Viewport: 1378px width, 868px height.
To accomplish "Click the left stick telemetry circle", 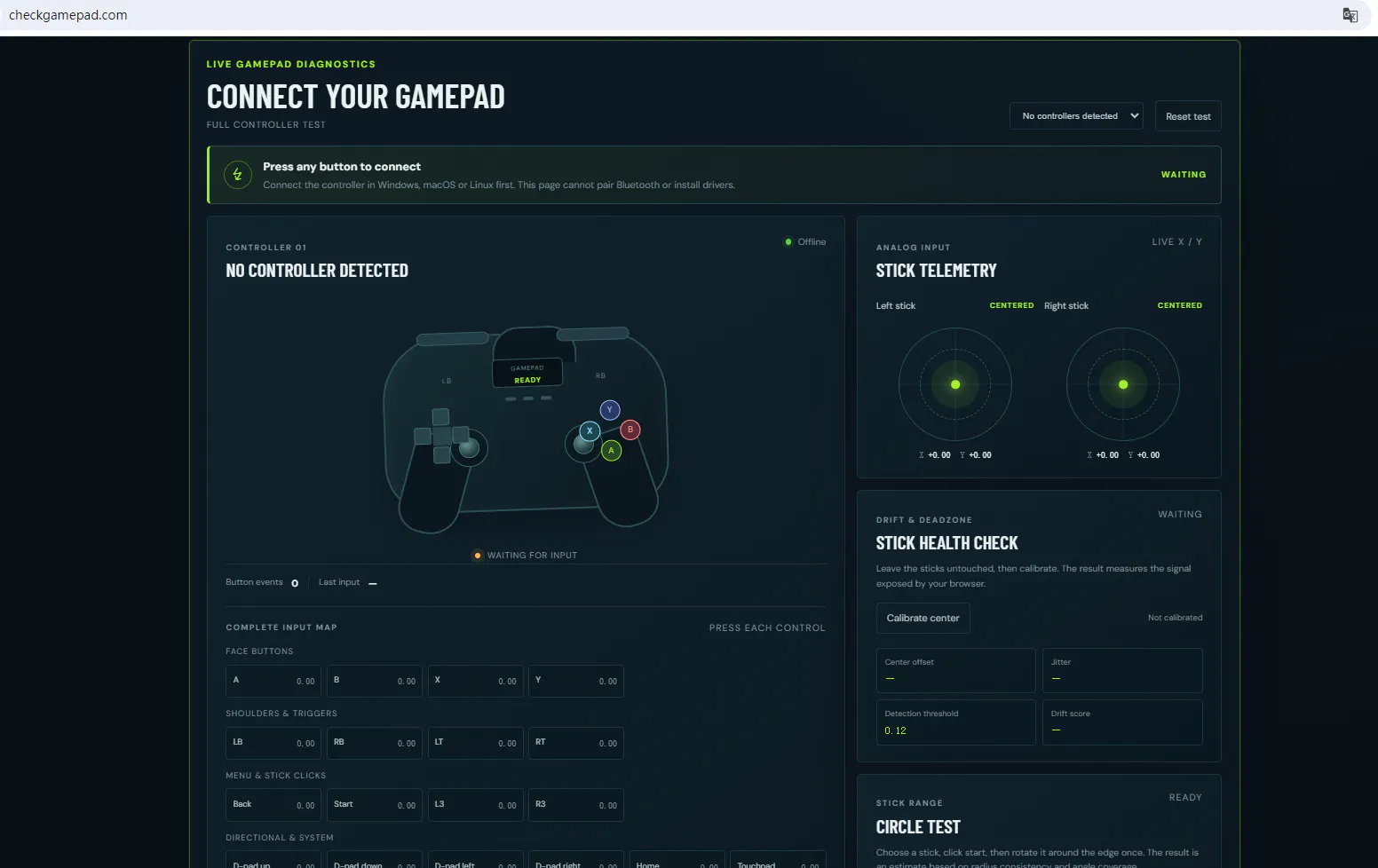I will 955,384.
